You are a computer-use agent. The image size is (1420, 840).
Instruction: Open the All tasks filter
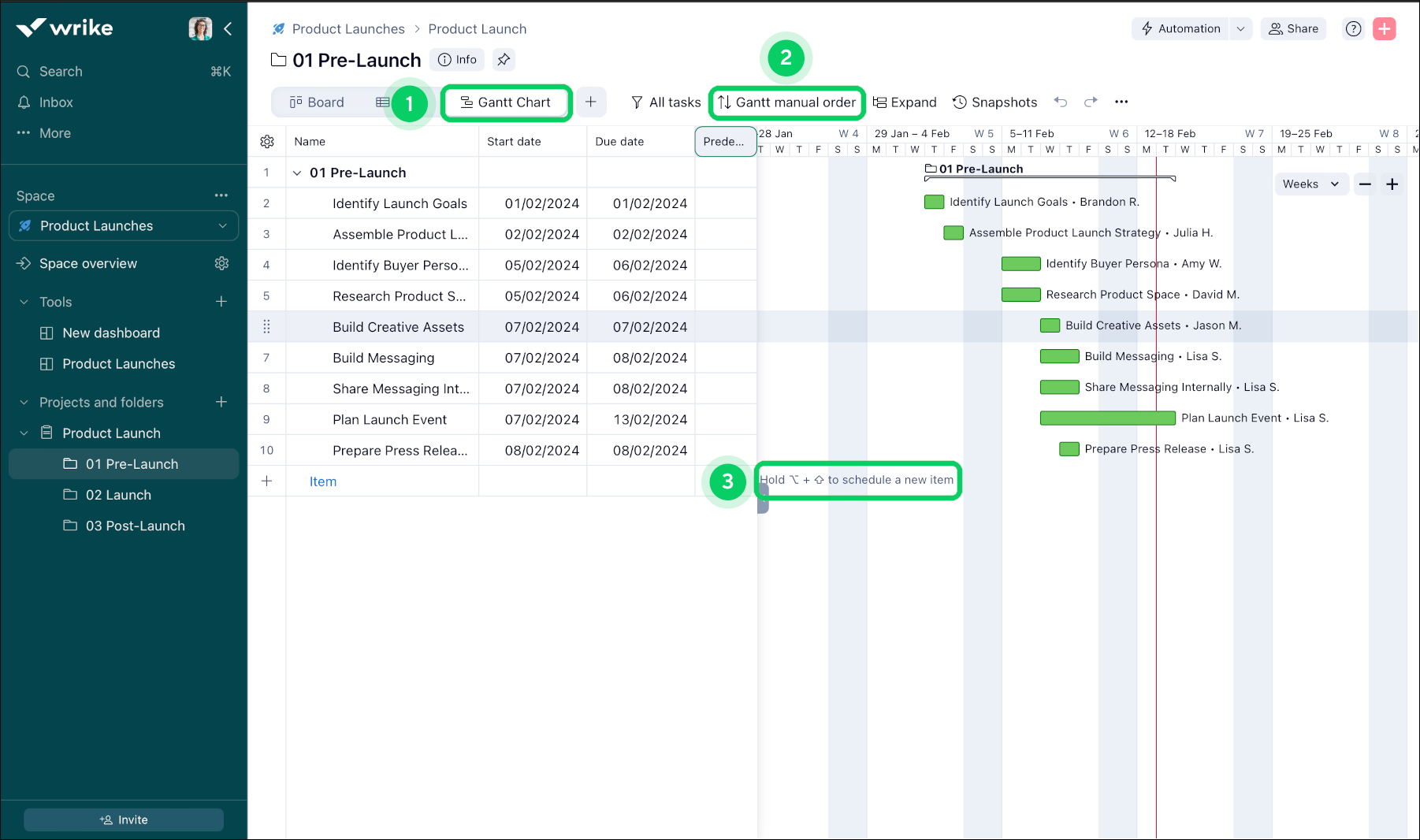click(x=666, y=102)
